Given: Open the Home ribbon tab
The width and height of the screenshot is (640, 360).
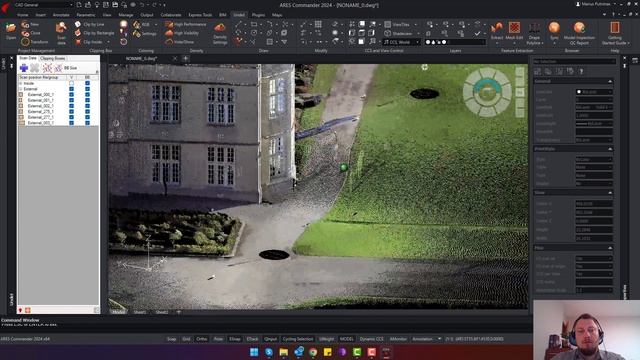Looking at the screenshot, I should tap(22, 15).
